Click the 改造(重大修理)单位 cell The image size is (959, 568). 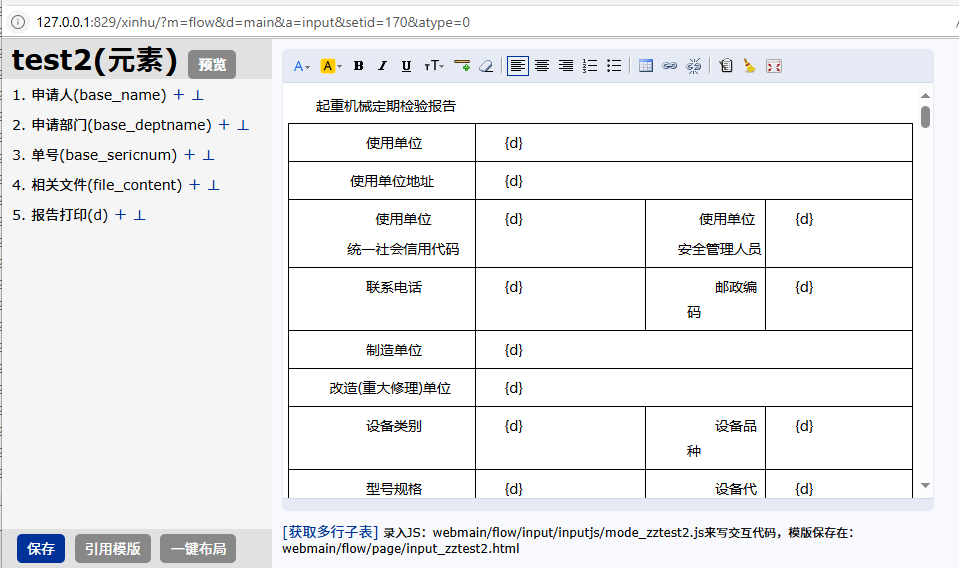tap(382, 388)
